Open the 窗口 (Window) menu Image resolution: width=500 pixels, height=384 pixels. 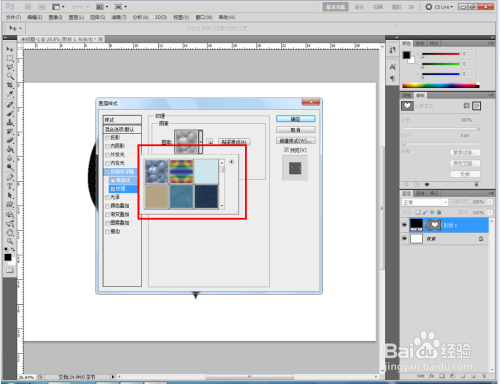(204, 17)
